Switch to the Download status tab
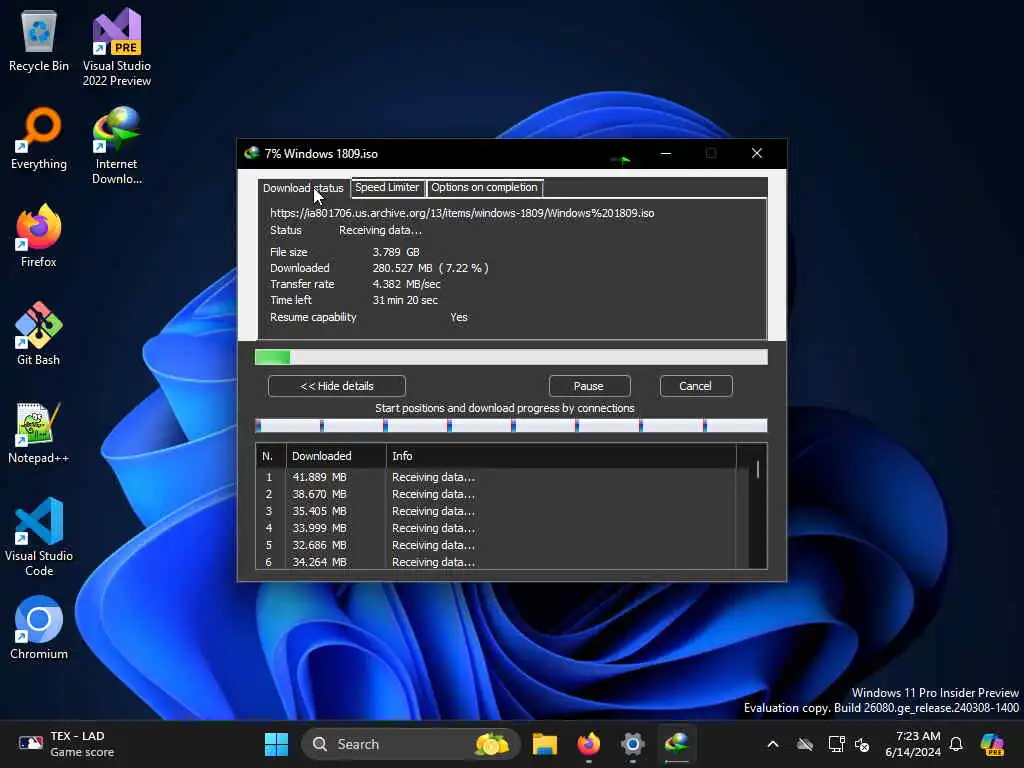Image resolution: width=1024 pixels, height=768 pixels. coord(303,187)
